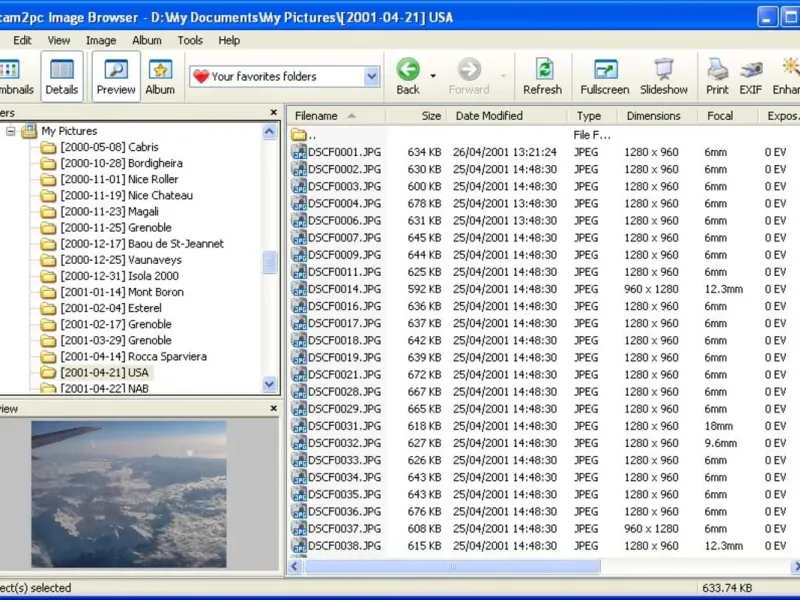Image resolution: width=800 pixels, height=600 pixels.
Task: Open the Image menu
Action: click(x=101, y=41)
